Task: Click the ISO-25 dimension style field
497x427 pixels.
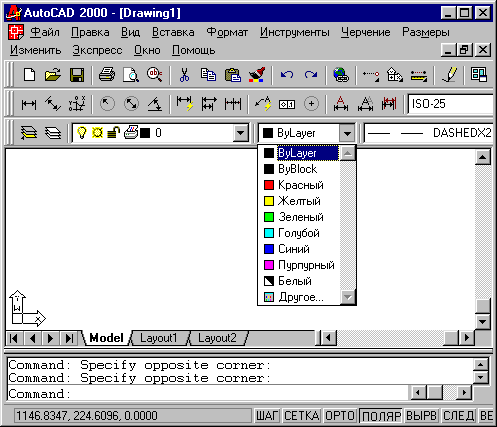Action: tap(450, 104)
